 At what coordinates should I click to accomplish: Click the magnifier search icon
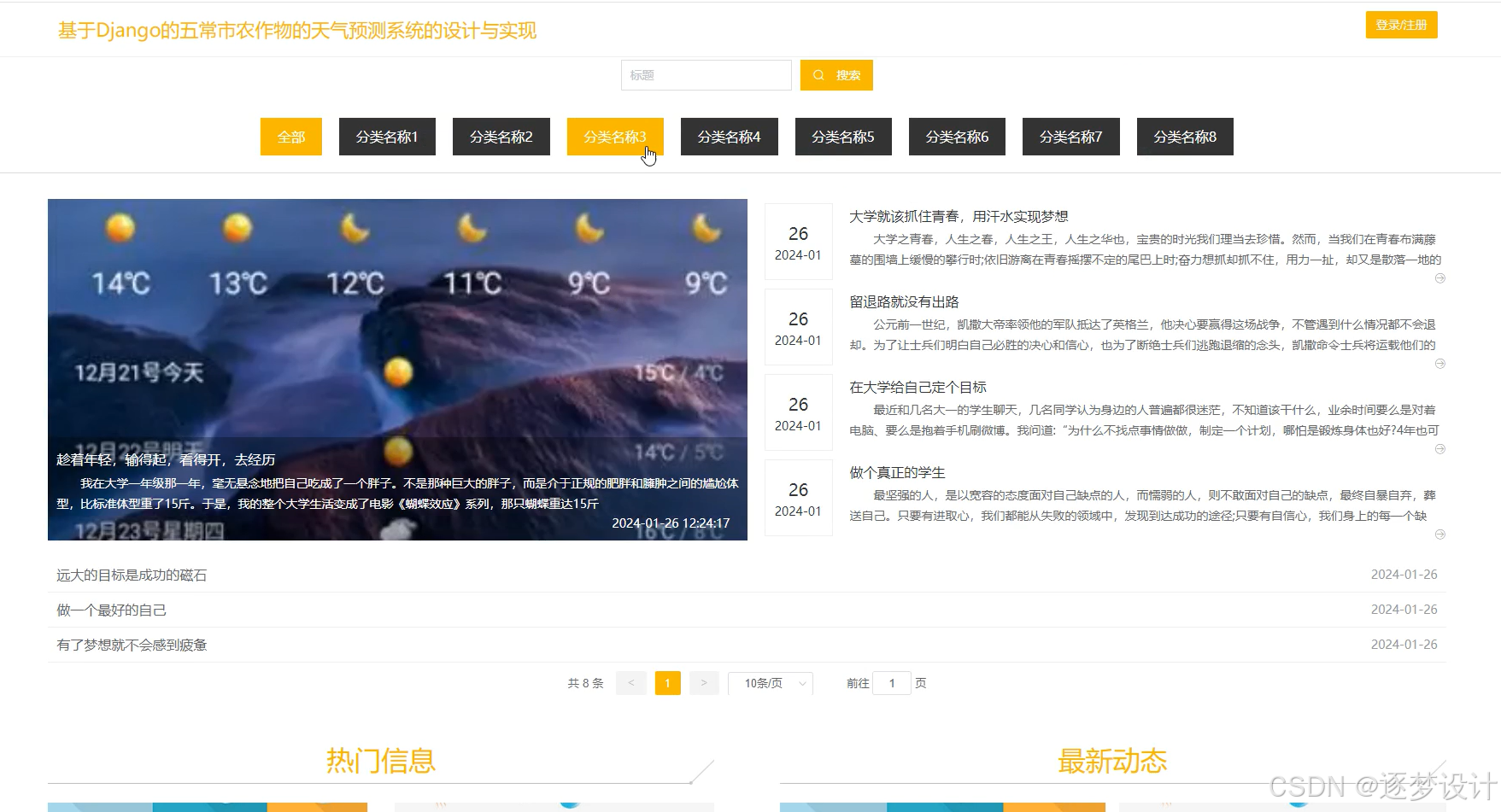click(819, 75)
